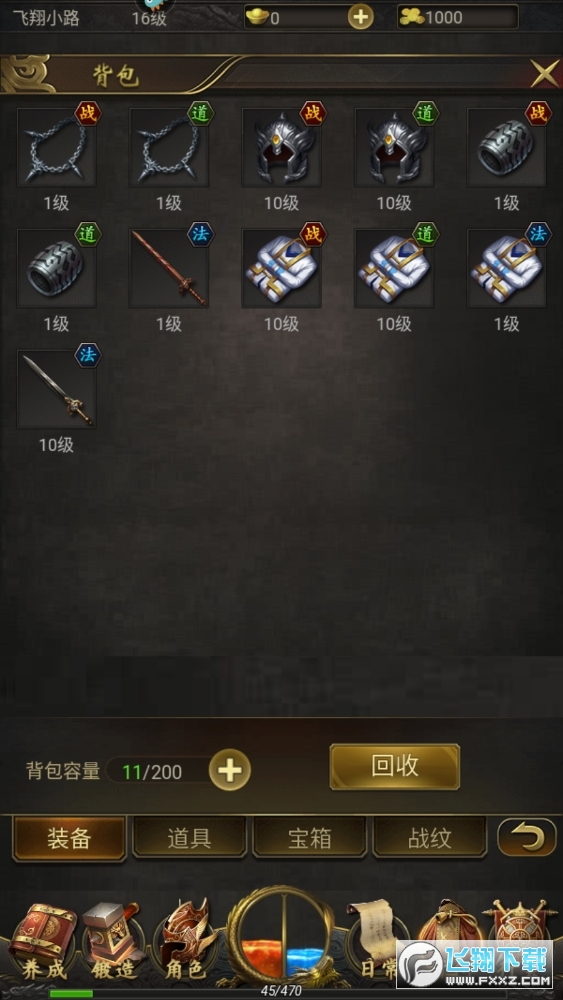The height and width of the screenshot is (1000, 563).
Task: Open the 战纹 tab
Action: pos(430,839)
